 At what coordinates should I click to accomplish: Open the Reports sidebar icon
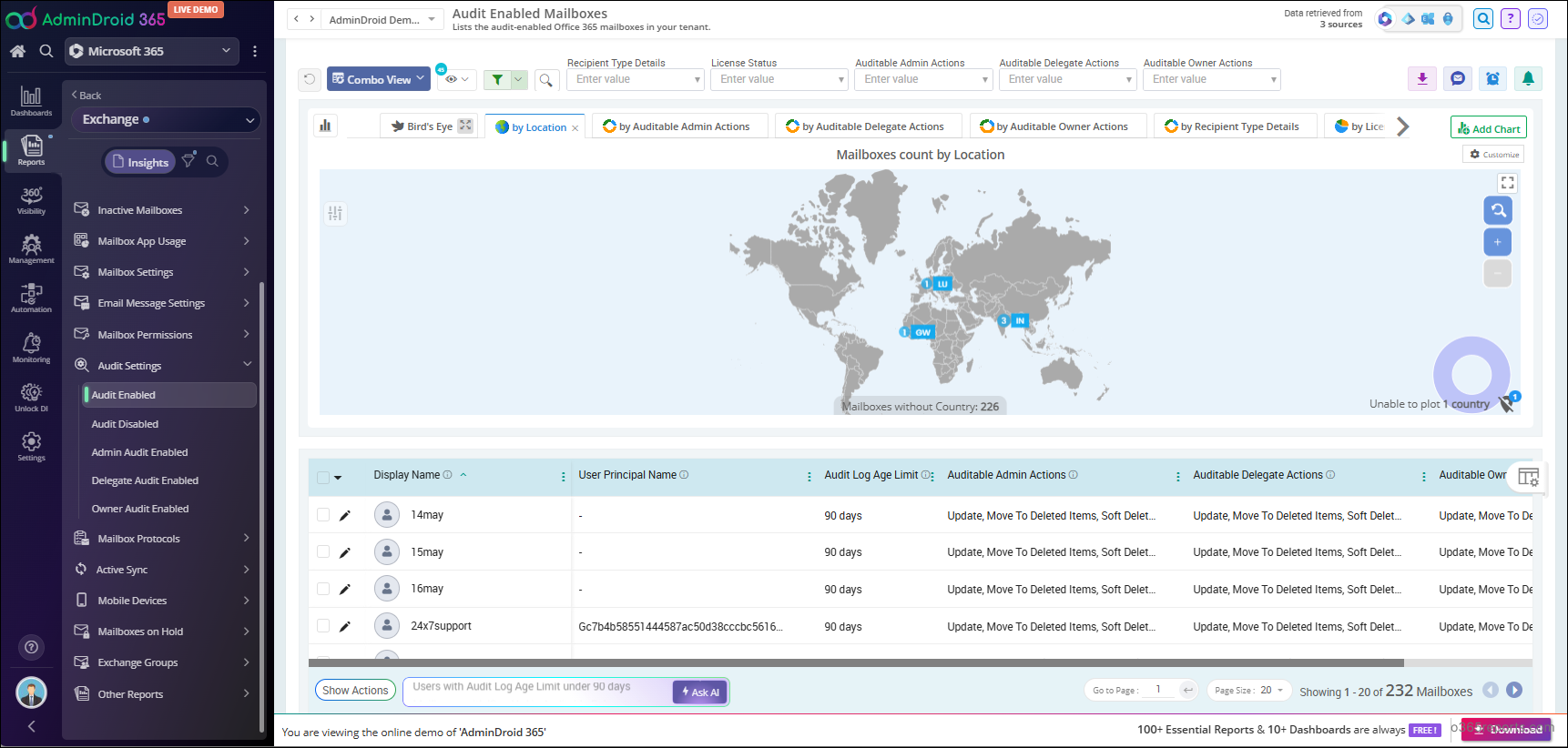point(31,151)
